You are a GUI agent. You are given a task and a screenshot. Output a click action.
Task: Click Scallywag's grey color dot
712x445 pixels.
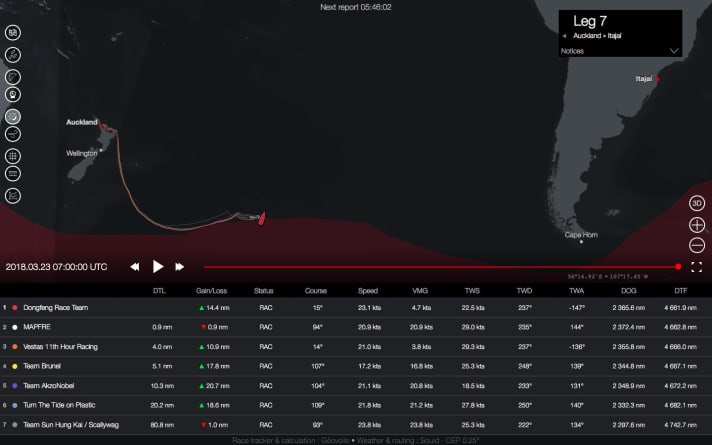point(15,425)
